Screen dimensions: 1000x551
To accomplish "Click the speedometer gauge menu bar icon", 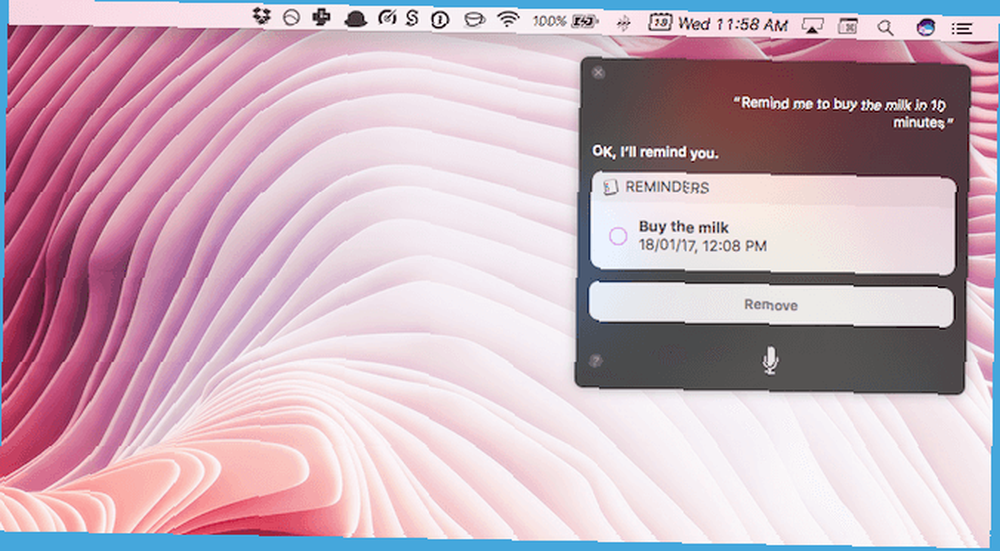I will 387,18.
